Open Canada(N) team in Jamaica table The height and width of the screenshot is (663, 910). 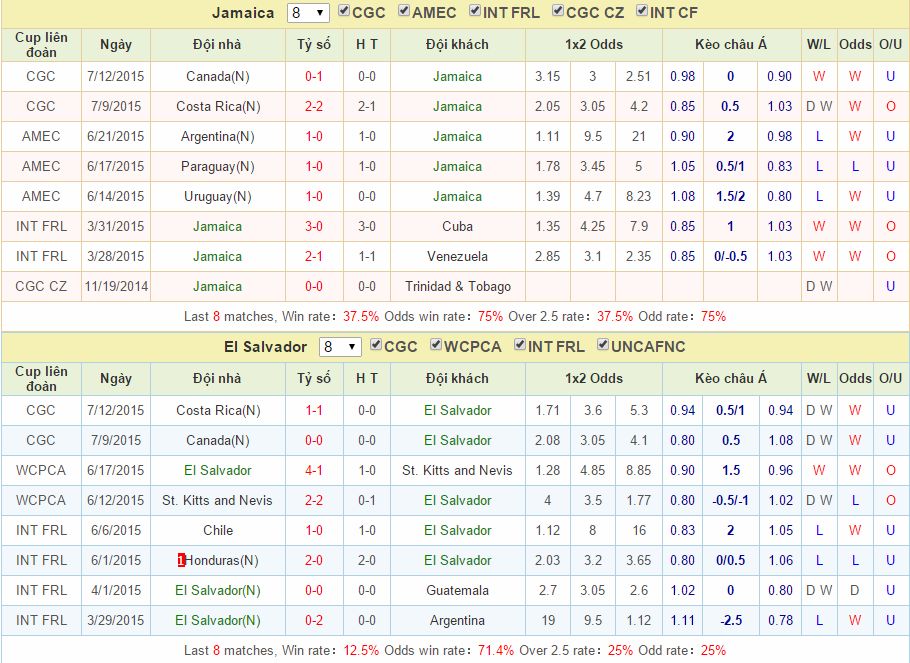(218, 76)
